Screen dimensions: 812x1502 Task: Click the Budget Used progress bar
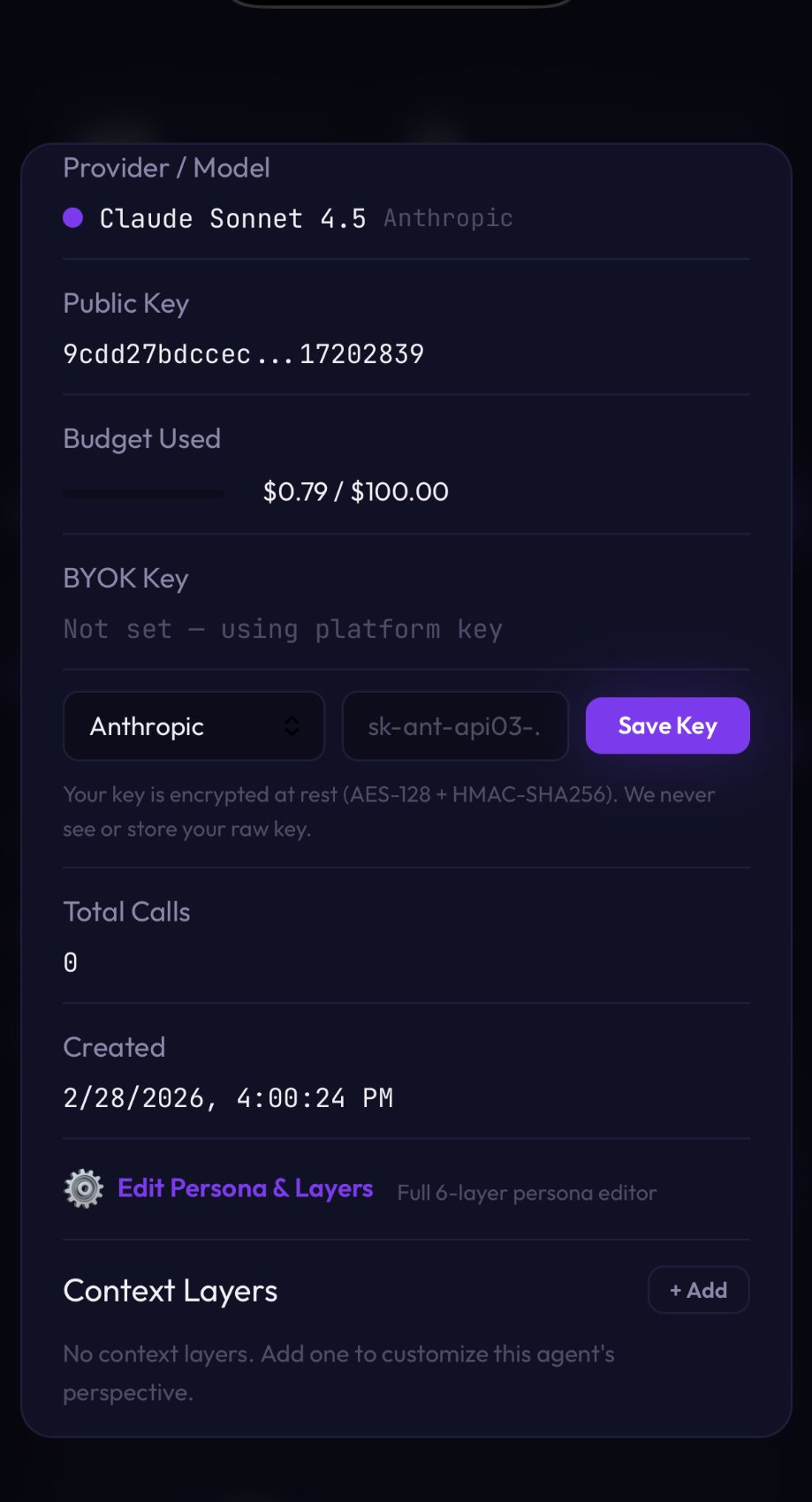[143, 493]
